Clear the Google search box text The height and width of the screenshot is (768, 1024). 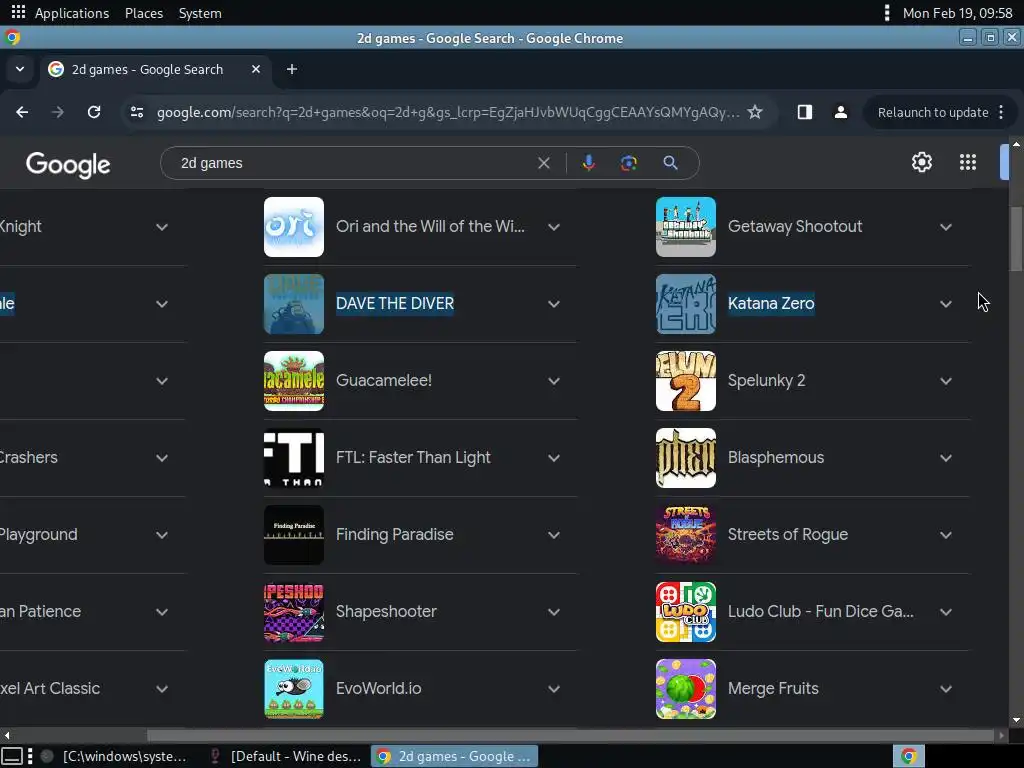(543, 163)
